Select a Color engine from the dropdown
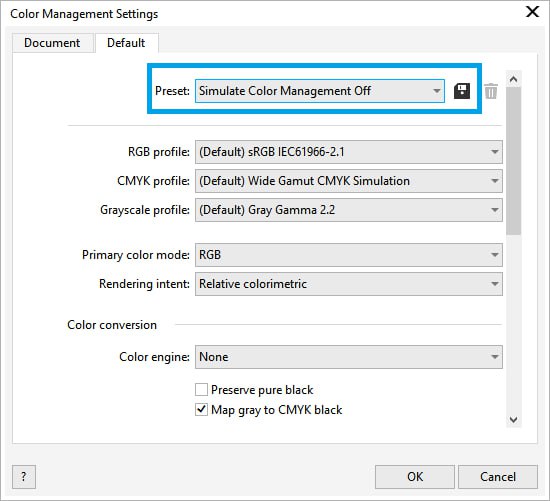 349,357
